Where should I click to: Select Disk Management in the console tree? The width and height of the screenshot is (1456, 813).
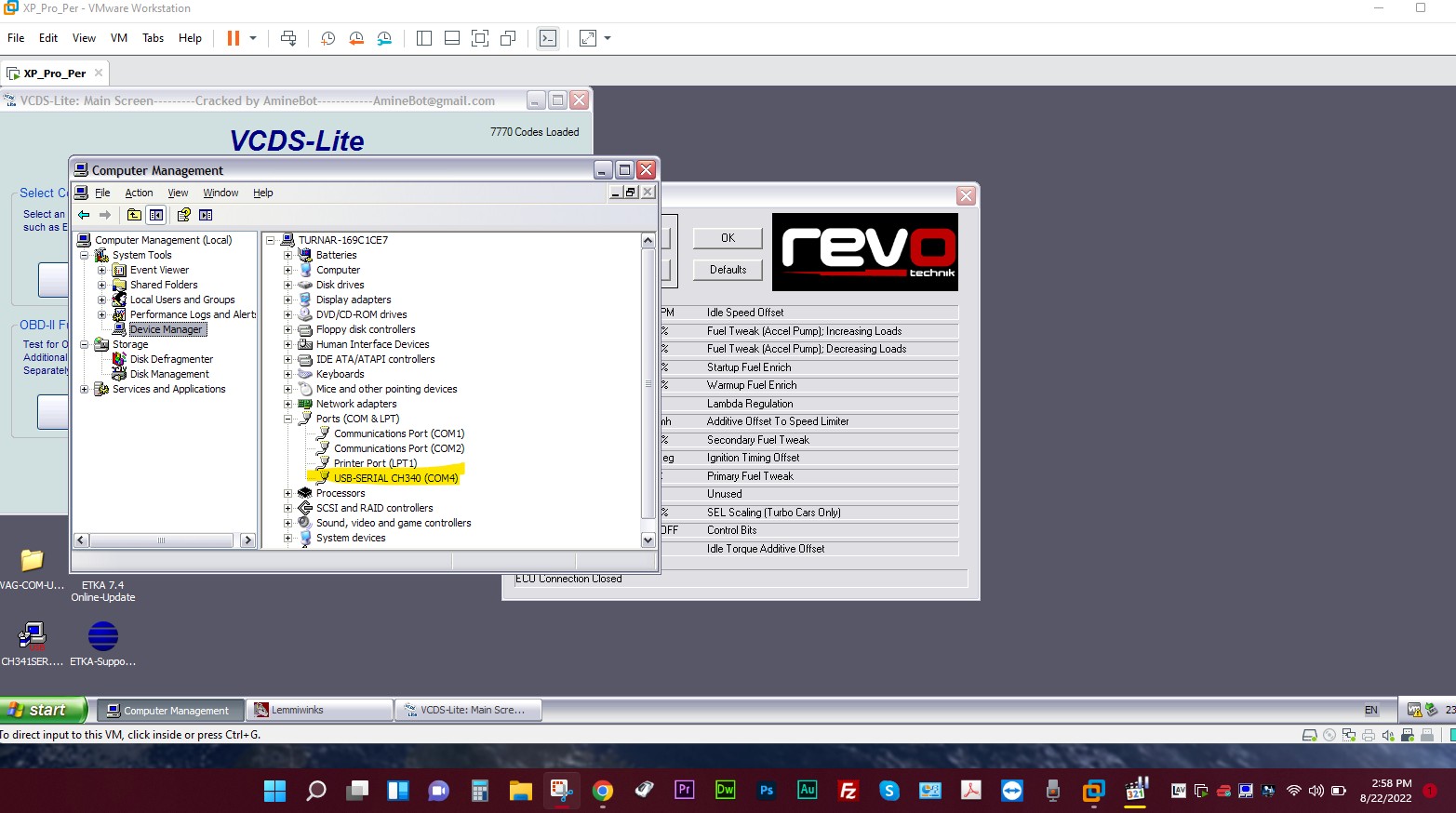coord(169,374)
